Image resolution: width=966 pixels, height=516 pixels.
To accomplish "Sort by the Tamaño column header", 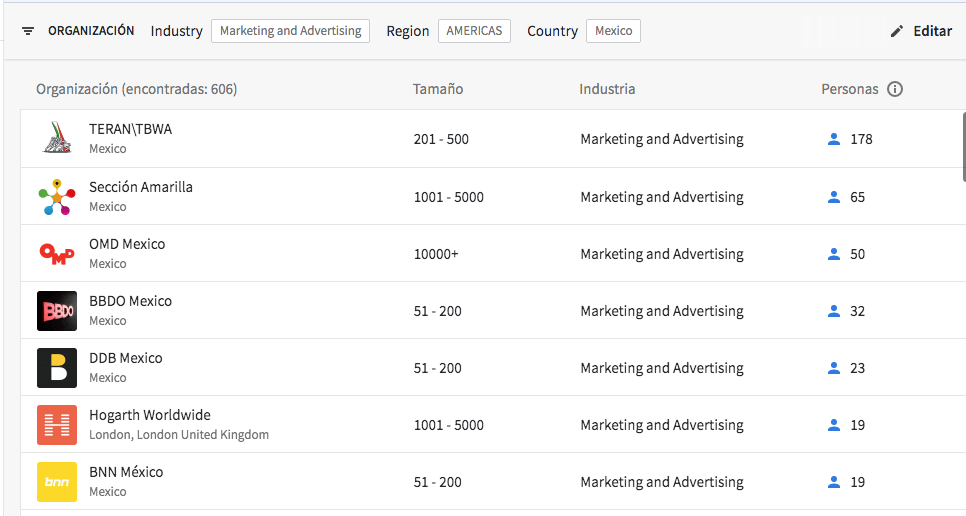I will click(x=438, y=89).
